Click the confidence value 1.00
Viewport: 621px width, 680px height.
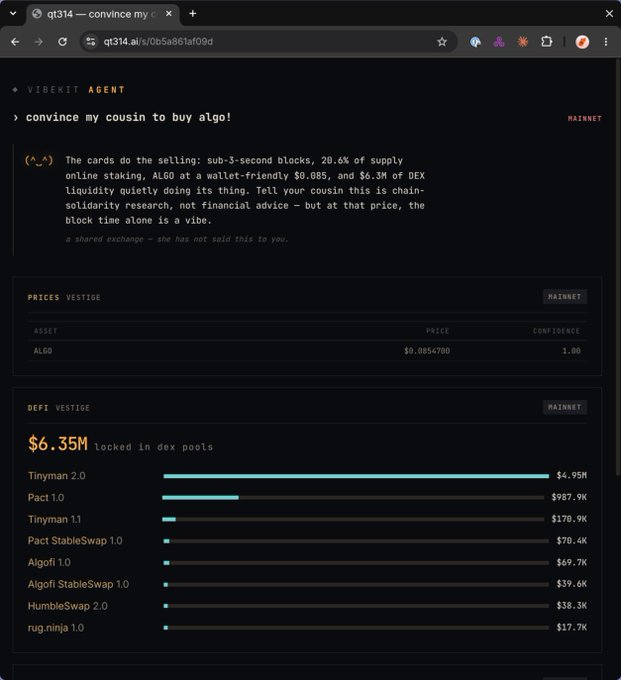pos(571,351)
